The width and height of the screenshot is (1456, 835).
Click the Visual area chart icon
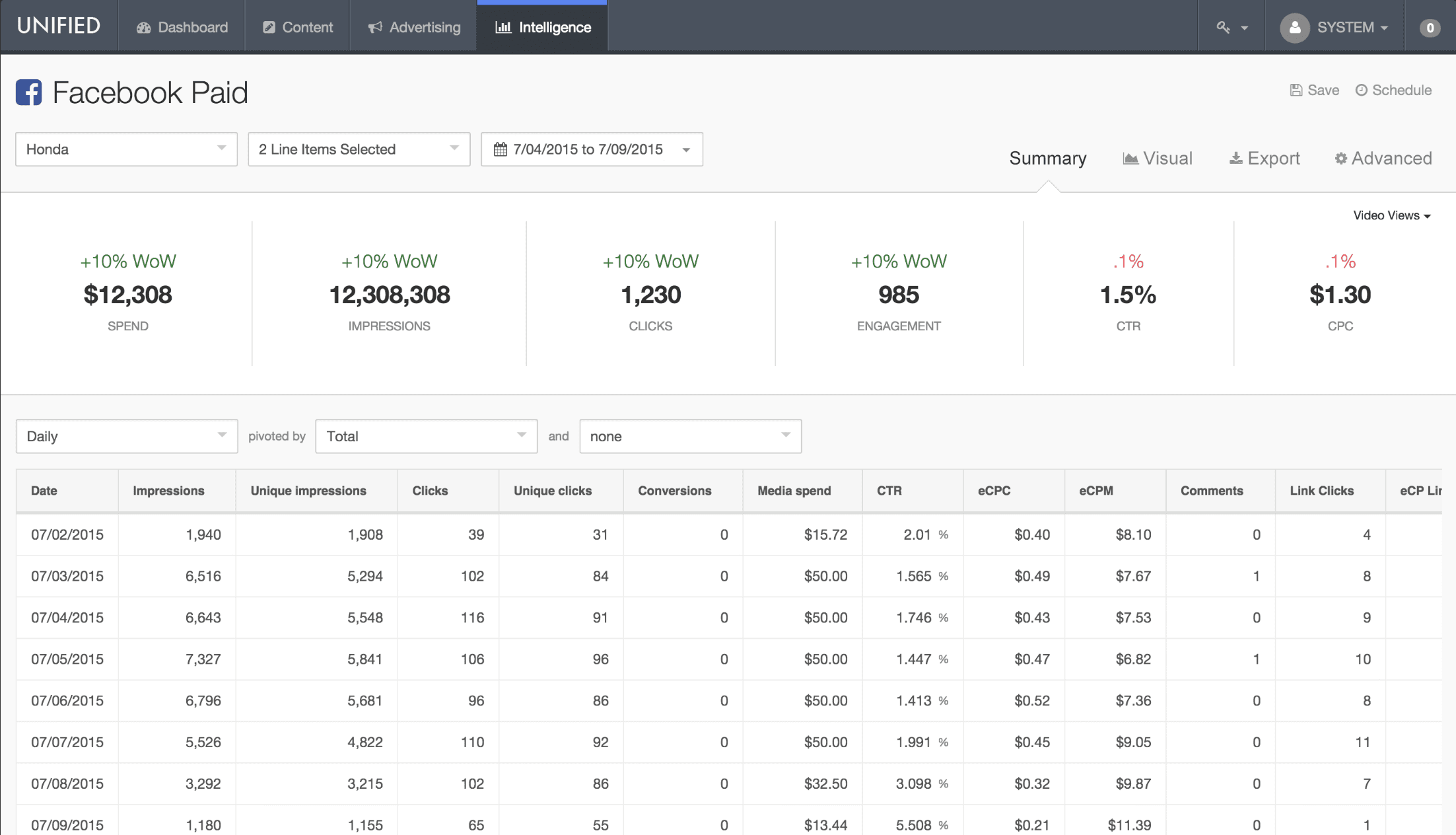point(1130,159)
